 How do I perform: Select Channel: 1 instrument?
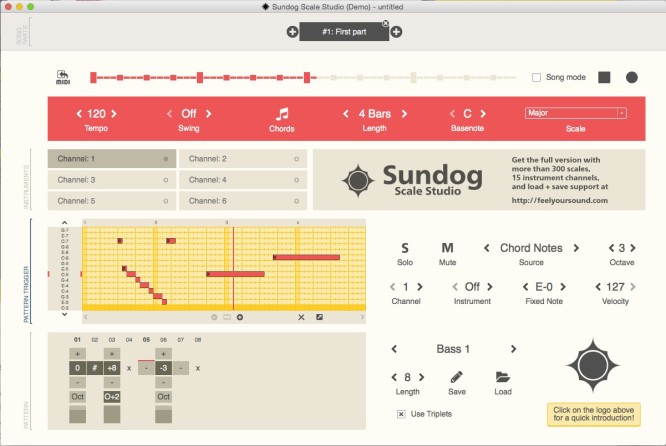point(112,158)
